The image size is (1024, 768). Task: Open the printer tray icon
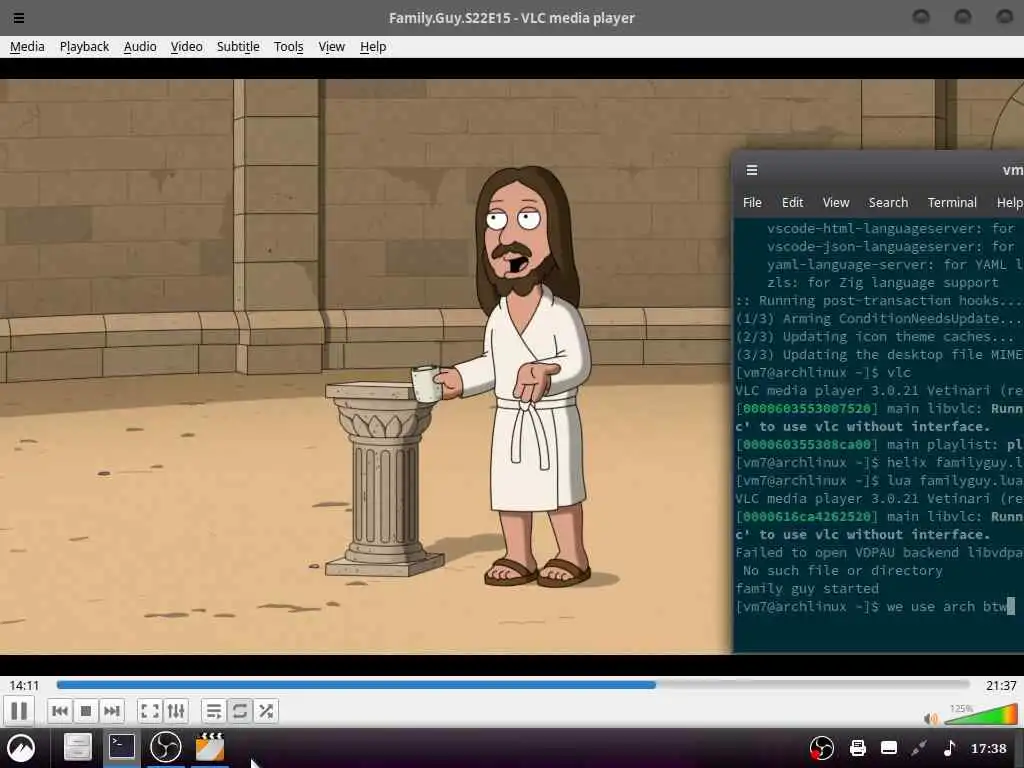(857, 748)
